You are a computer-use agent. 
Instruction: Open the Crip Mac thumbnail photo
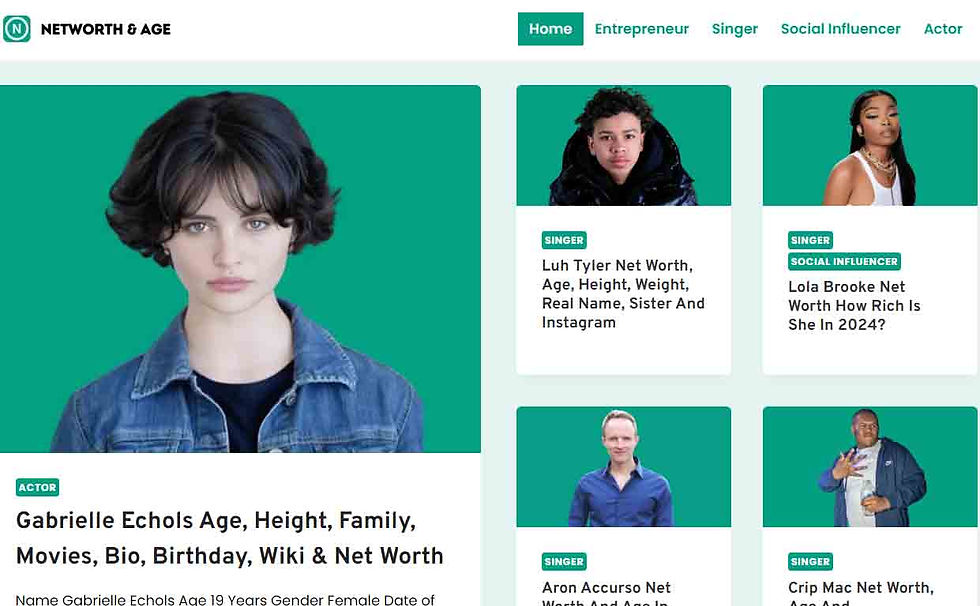(x=869, y=467)
